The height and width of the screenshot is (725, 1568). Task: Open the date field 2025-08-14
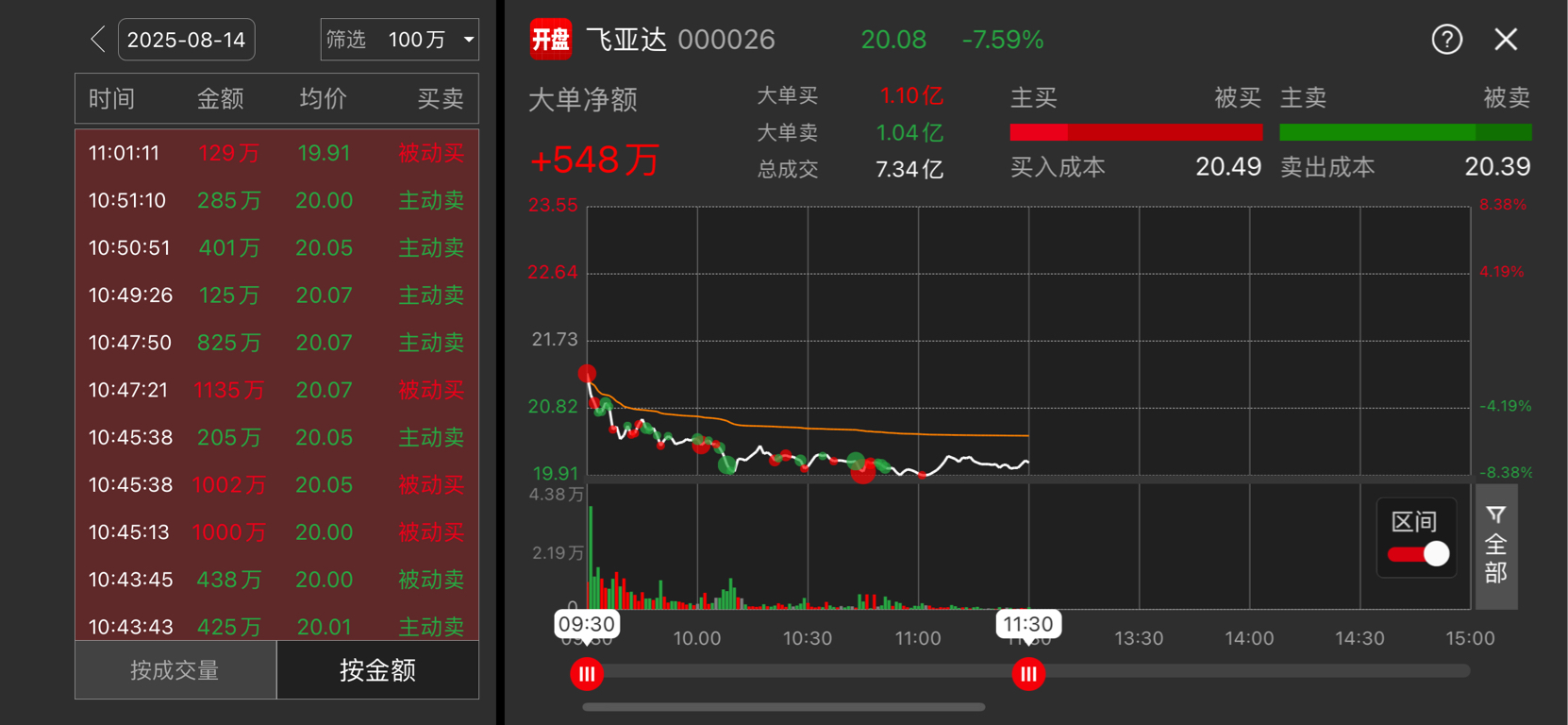186,40
